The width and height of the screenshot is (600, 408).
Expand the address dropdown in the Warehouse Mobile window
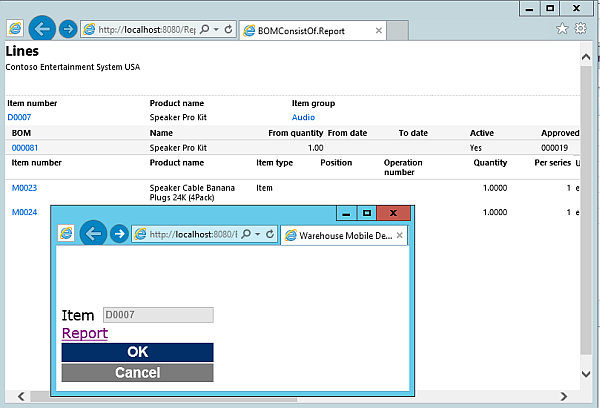(258, 233)
